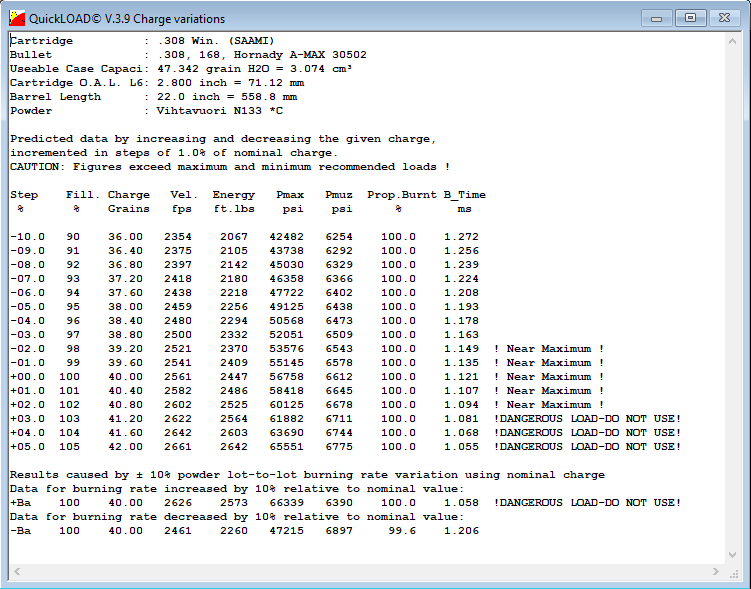Click the 'Pmax' column header
This screenshot has height=589, width=751.
tap(290, 195)
